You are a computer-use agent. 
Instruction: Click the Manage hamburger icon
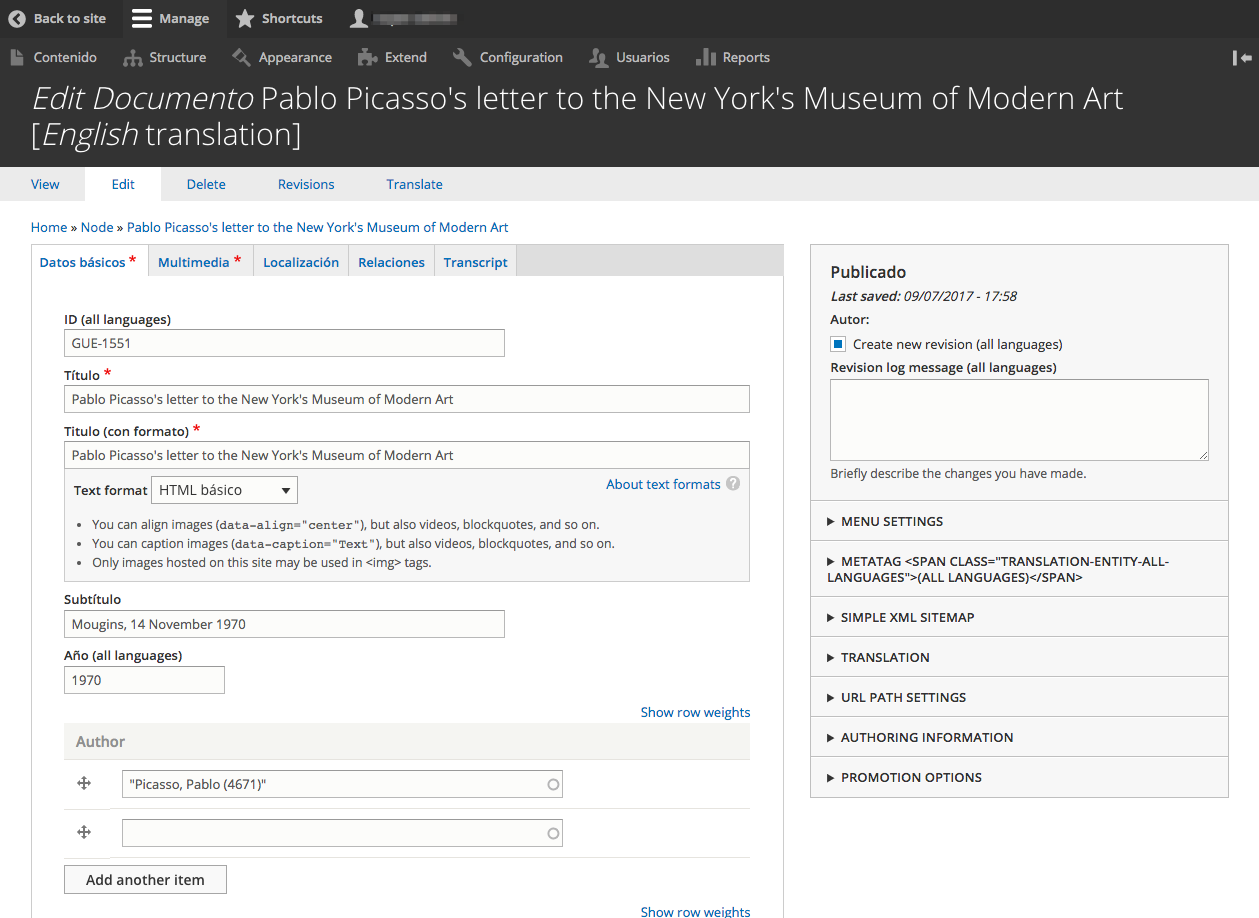pyautogui.click(x=142, y=18)
